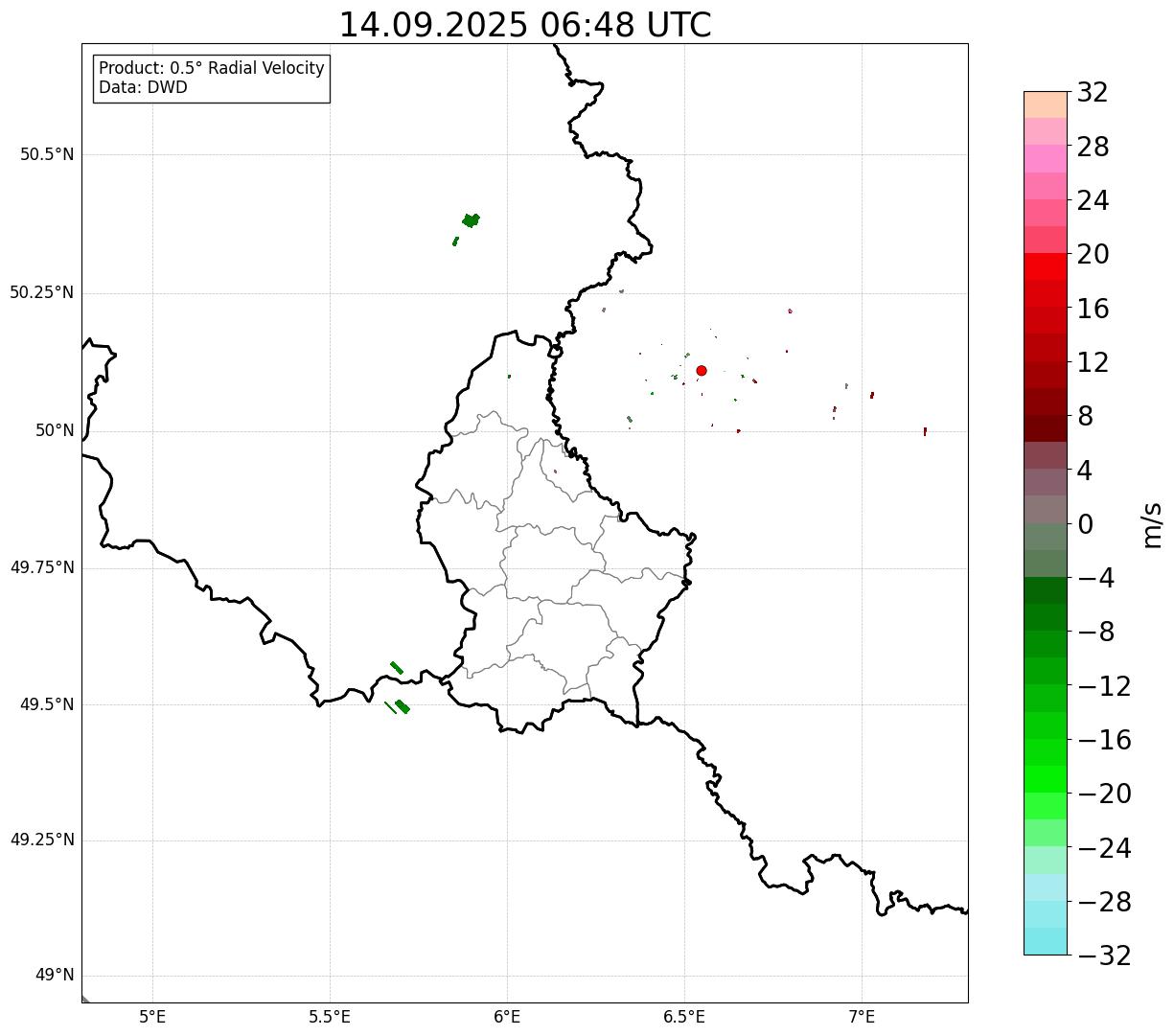The height and width of the screenshot is (1036, 1174).
Task: Click the green velocity echo near 50.4°N
Action: point(471,220)
